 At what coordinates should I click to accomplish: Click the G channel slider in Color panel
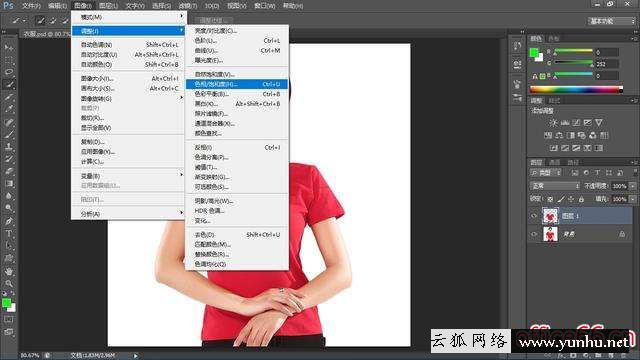[573, 63]
